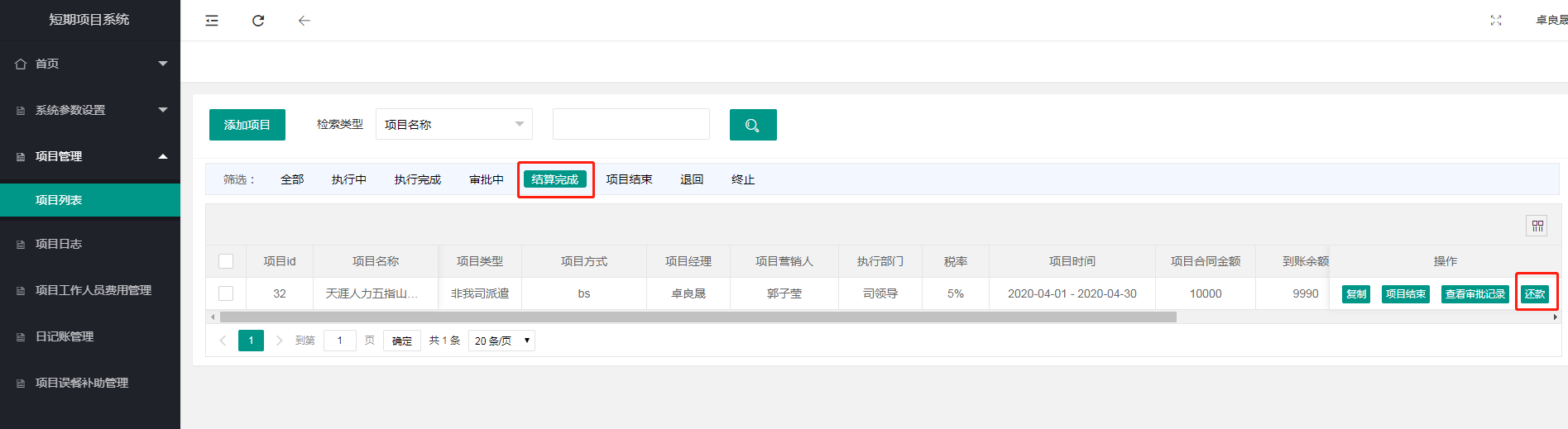This screenshot has height=429, width=1568.
Task: Refresh the page with the reload icon
Action: coord(258,21)
